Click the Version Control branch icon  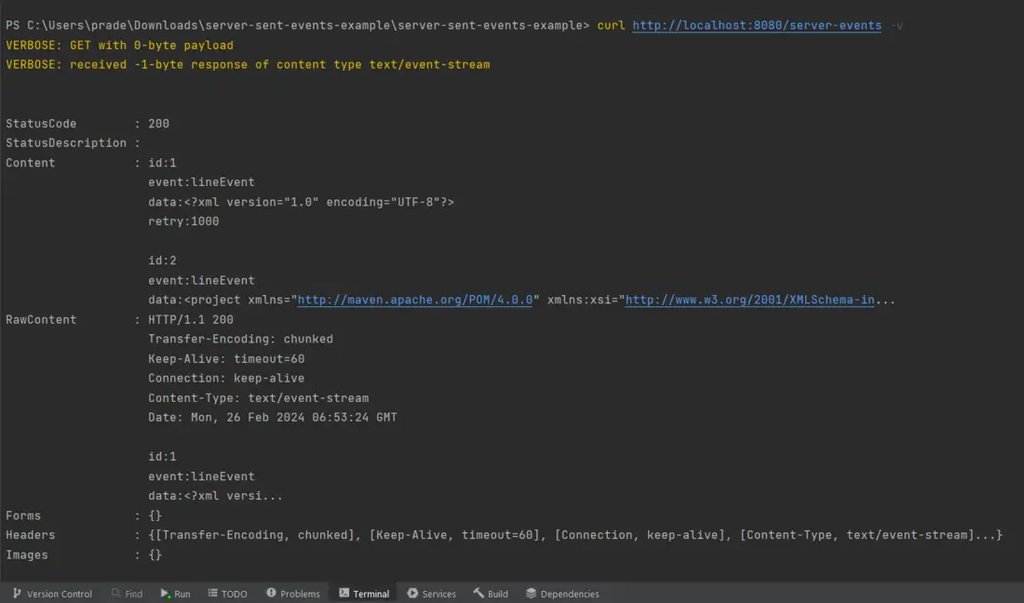pyautogui.click(x=16, y=594)
